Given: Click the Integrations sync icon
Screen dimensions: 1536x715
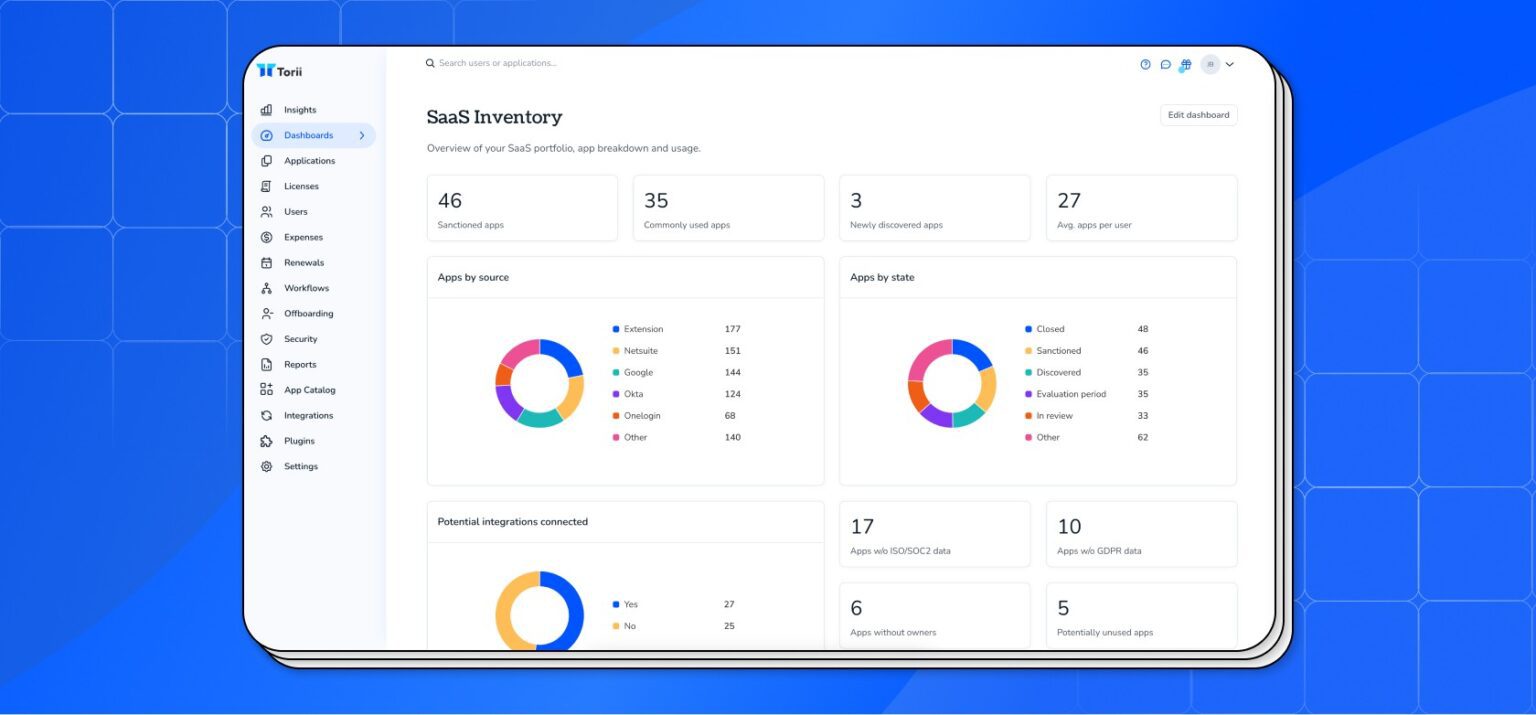Looking at the screenshot, I should (x=265, y=415).
